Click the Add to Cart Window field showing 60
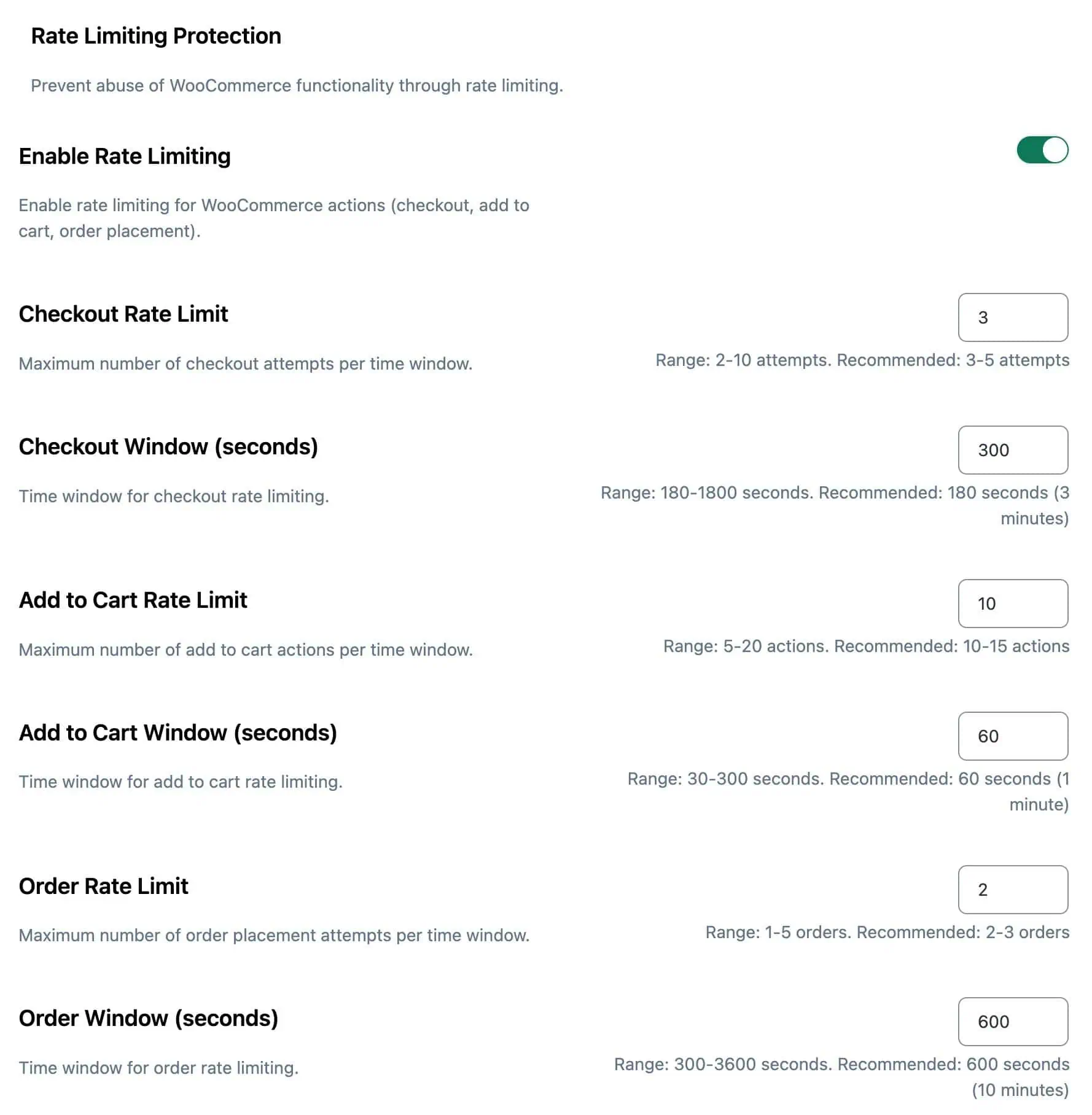 click(x=1013, y=736)
